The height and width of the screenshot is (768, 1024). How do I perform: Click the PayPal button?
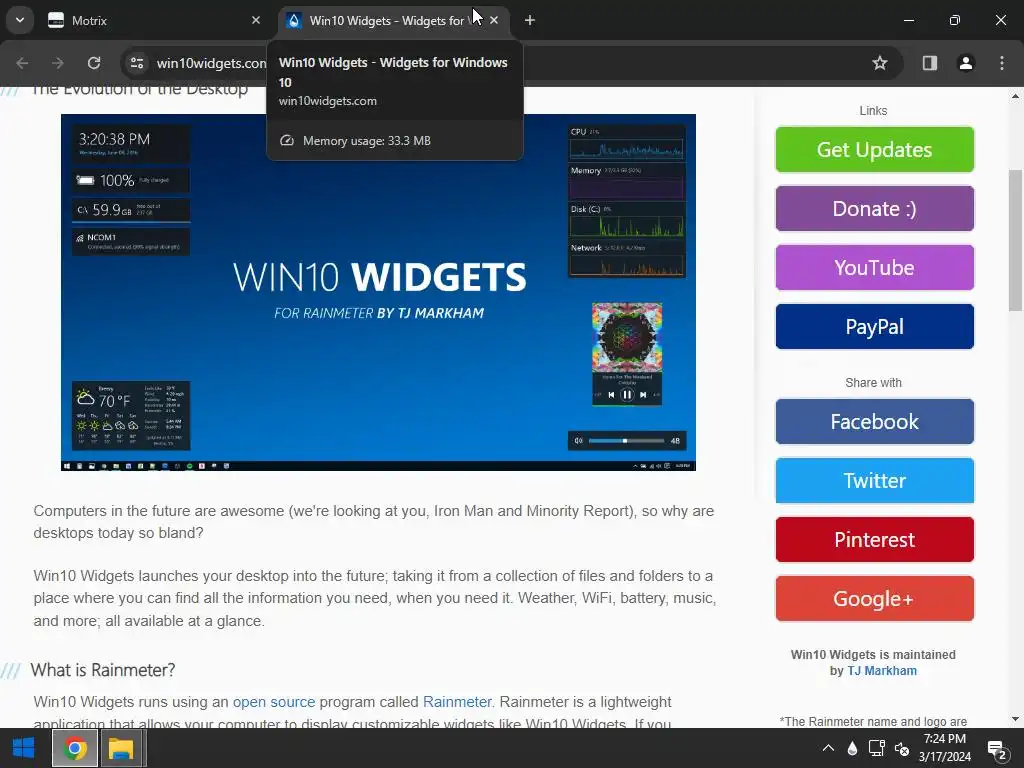(874, 327)
